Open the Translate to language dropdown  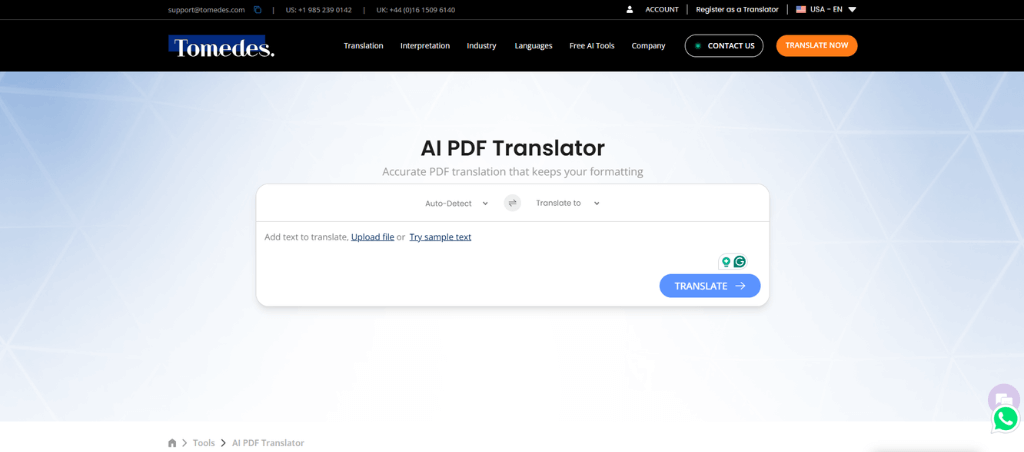(567, 203)
